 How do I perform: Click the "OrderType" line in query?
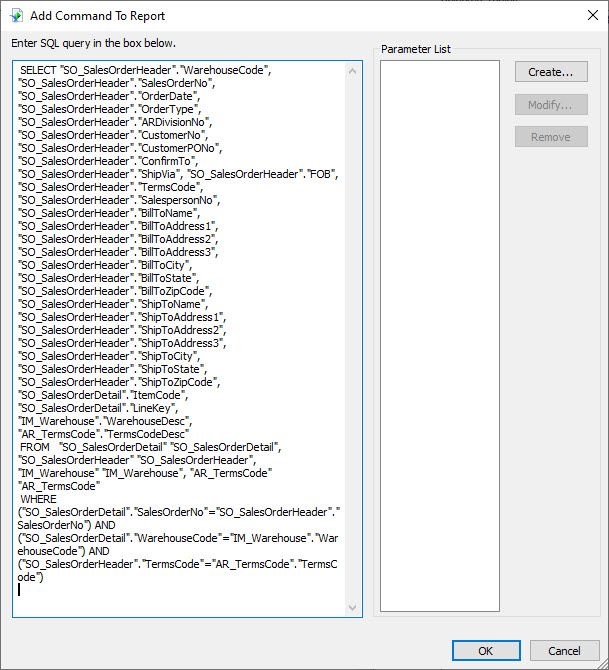coord(109,109)
